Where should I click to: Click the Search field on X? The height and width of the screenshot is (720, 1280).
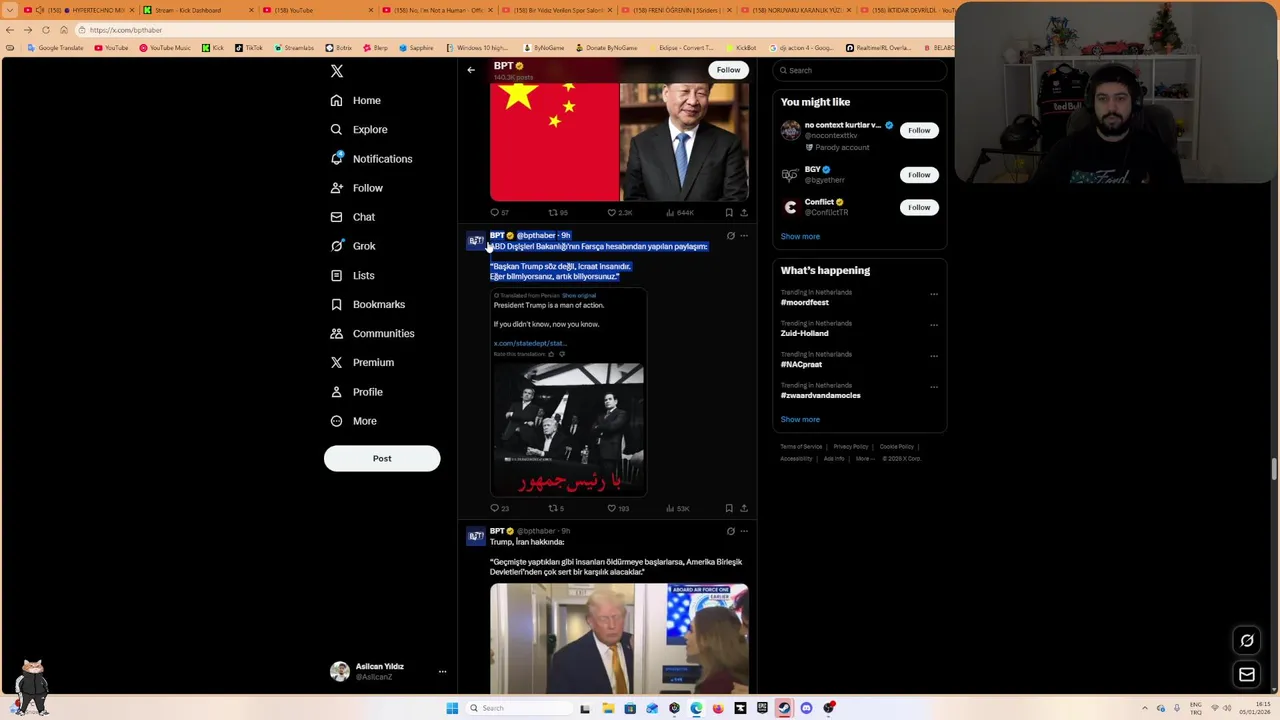859,70
